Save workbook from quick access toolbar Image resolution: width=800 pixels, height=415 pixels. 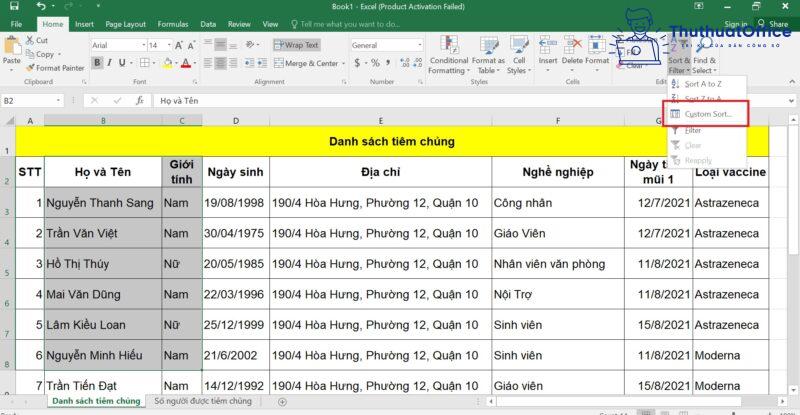[14, 6]
